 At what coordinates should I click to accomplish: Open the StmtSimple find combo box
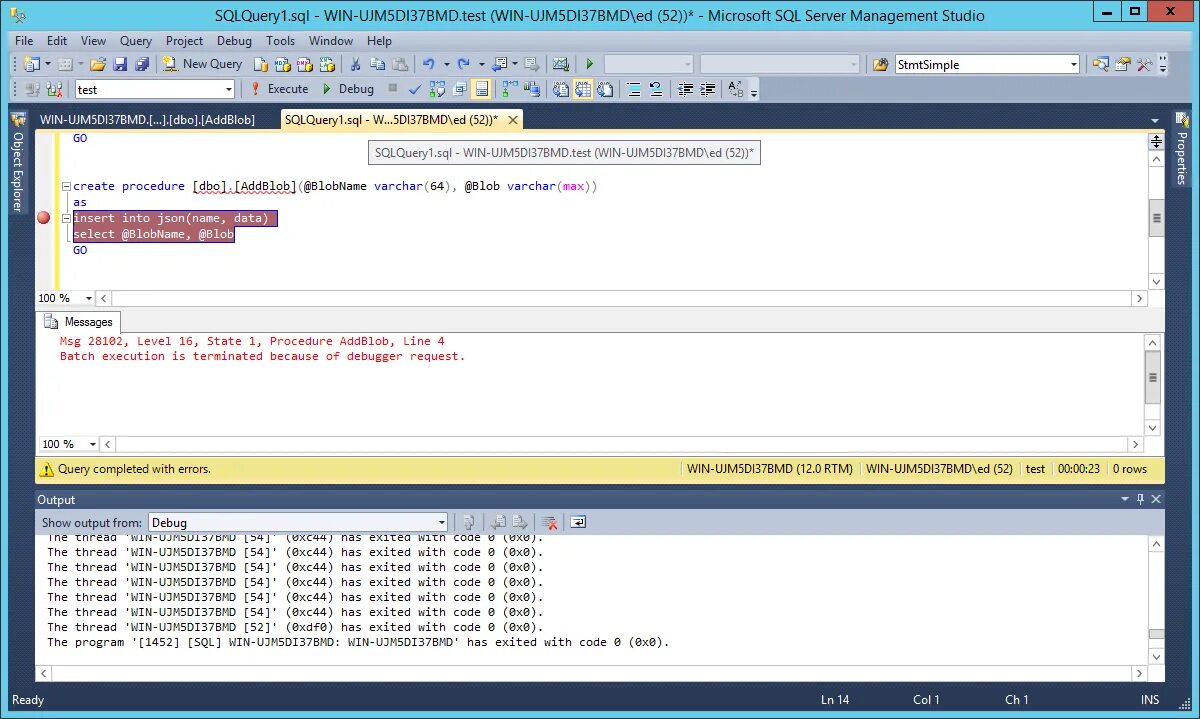coord(987,64)
